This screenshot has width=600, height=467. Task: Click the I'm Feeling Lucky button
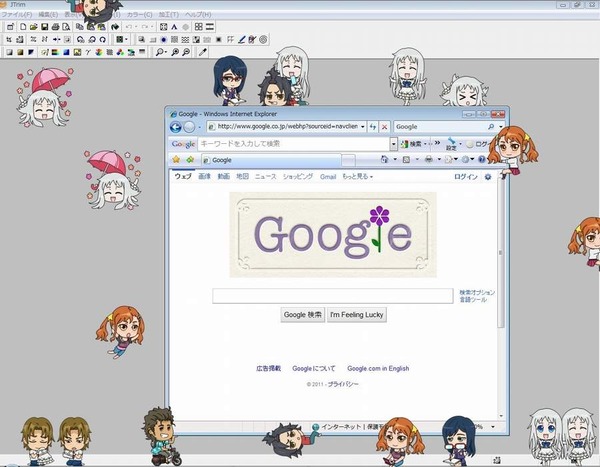pyautogui.click(x=357, y=315)
